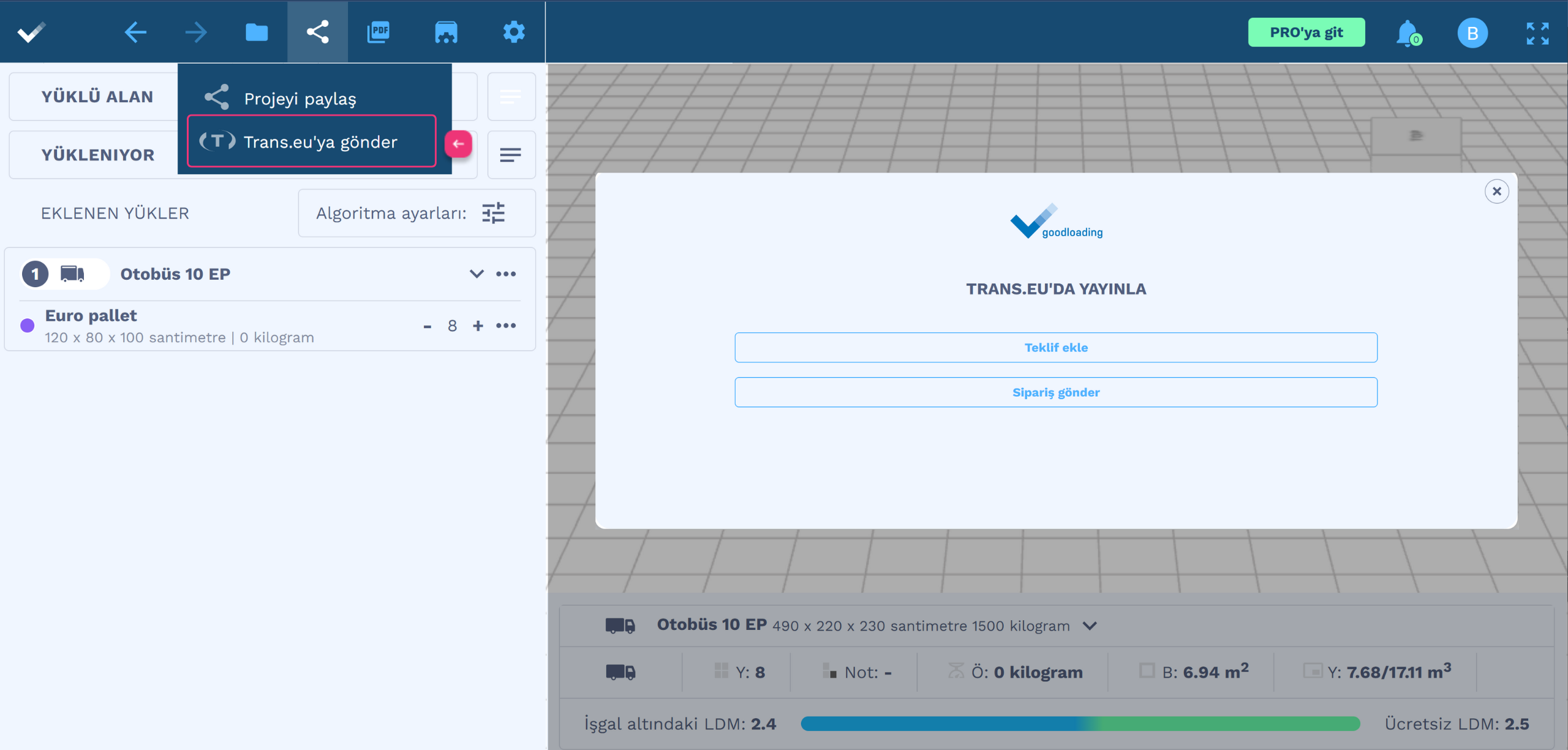Click the PRO'ya git button
Image resolution: width=1568 pixels, height=750 pixels.
(1306, 32)
